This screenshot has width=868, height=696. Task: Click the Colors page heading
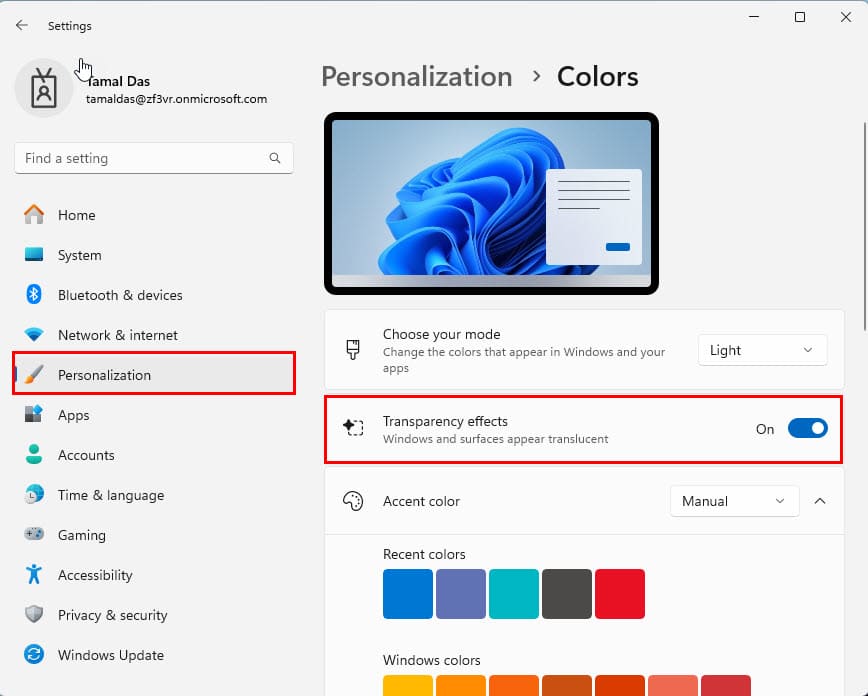597,77
